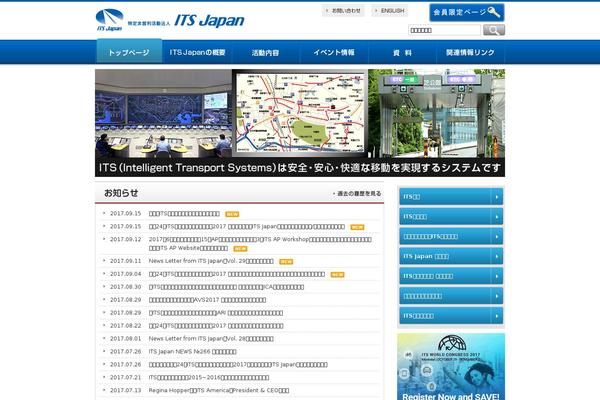Click the ETC toll gate banner photo

[437, 113]
